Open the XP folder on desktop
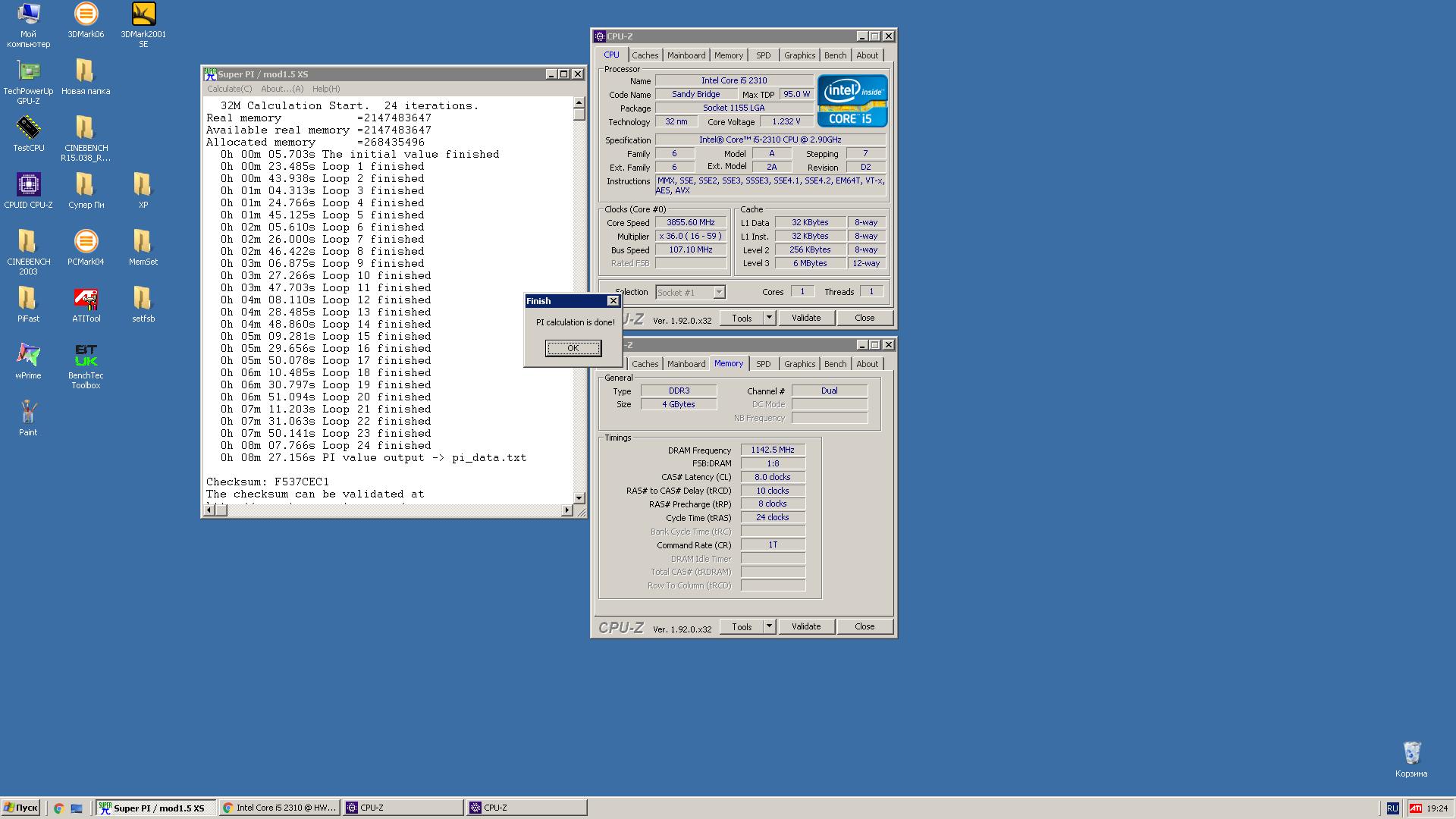This screenshot has height=819, width=1456. pyautogui.click(x=143, y=191)
